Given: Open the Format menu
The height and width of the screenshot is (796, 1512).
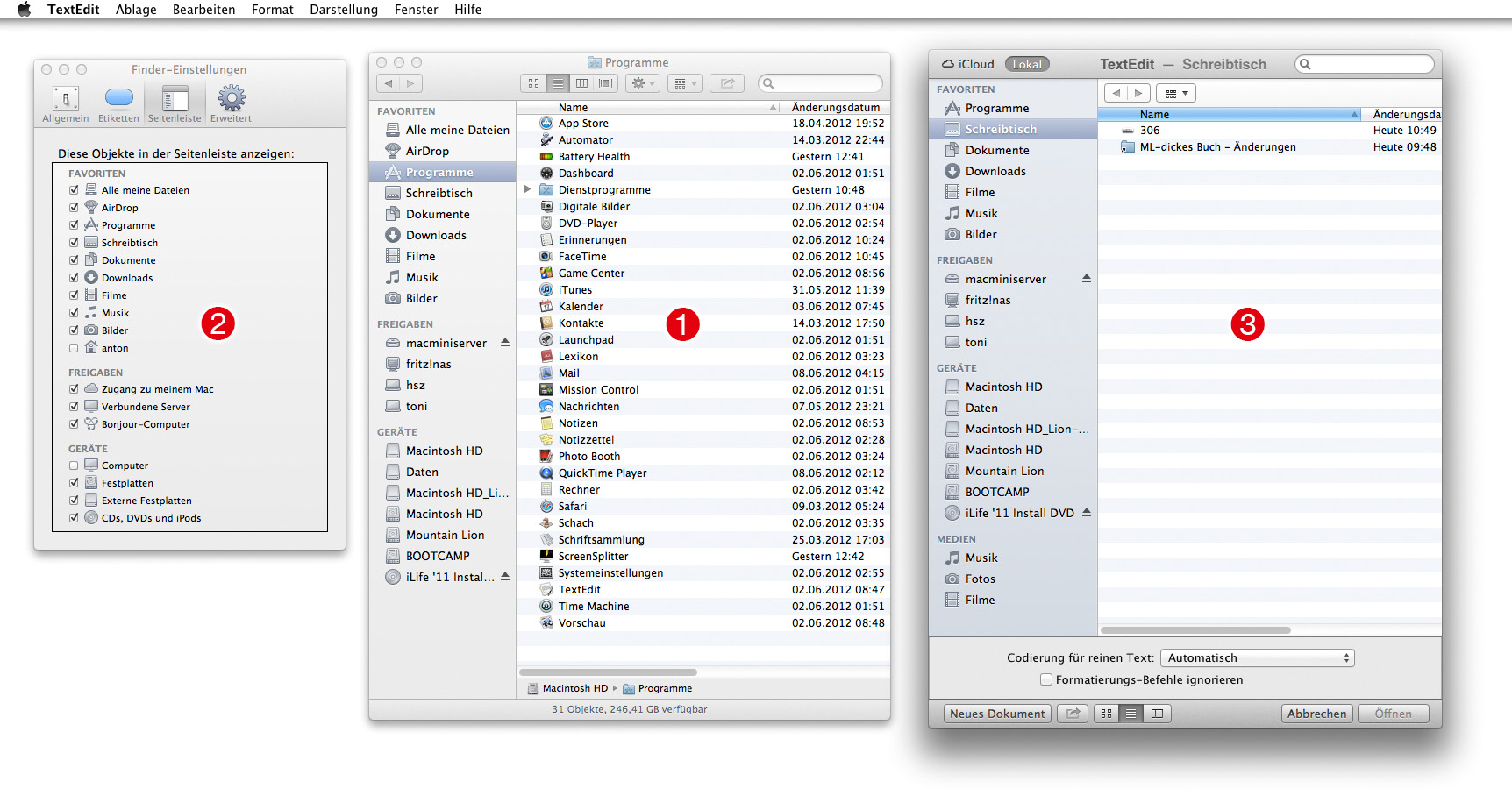Looking at the screenshot, I should (x=272, y=10).
